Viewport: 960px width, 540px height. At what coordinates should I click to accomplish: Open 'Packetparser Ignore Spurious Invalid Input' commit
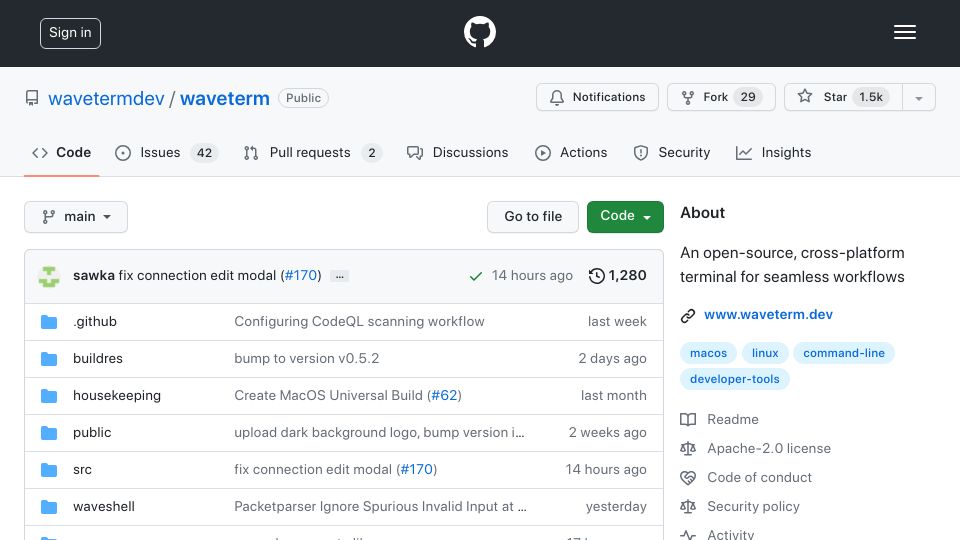click(x=380, y=507)
